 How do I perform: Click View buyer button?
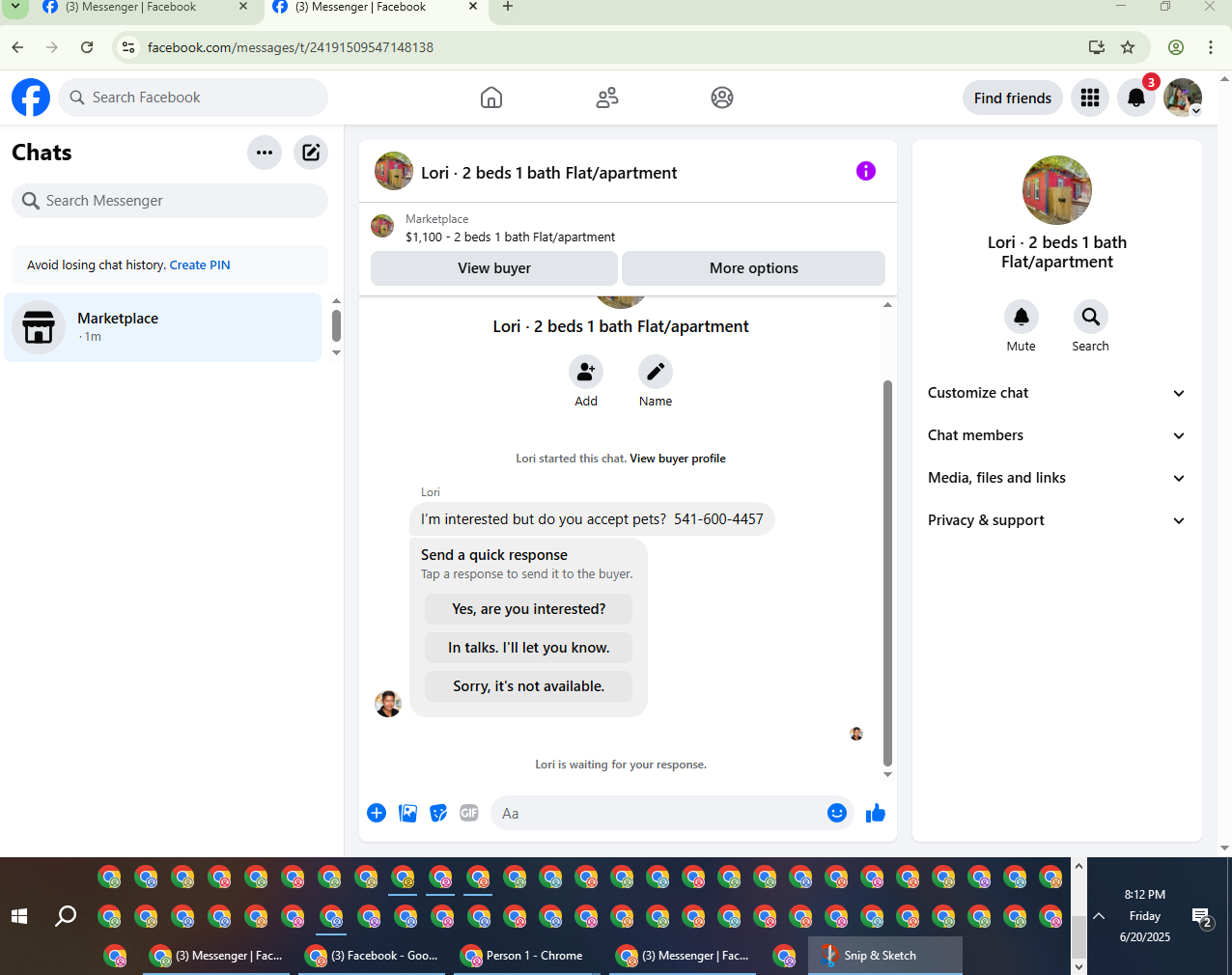click(494, 268)
